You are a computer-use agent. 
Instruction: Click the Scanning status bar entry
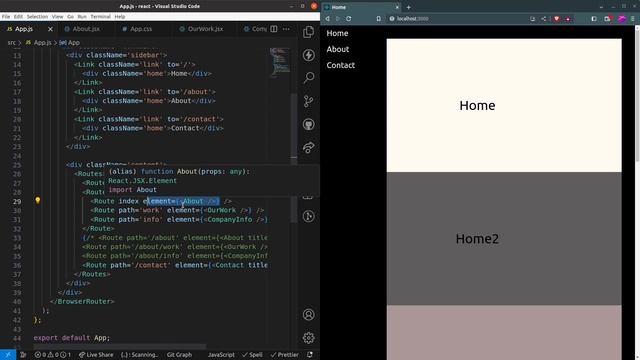pyautogui.click(x=139, y=355)
